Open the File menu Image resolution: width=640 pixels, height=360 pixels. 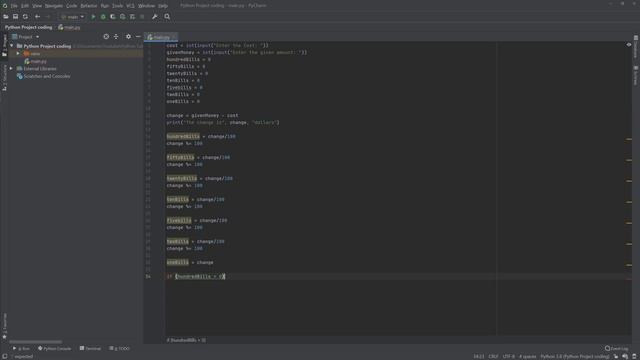point(14,6)
